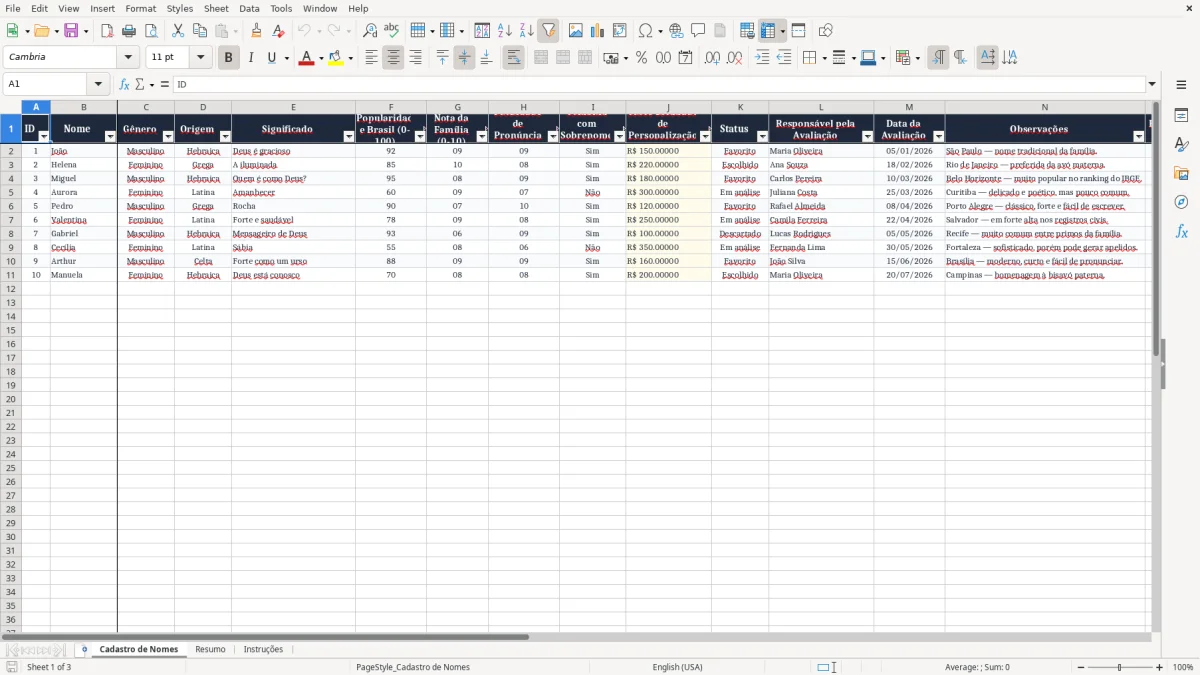
Task: Open the Styles menu
Action: (x=180, y=8)
